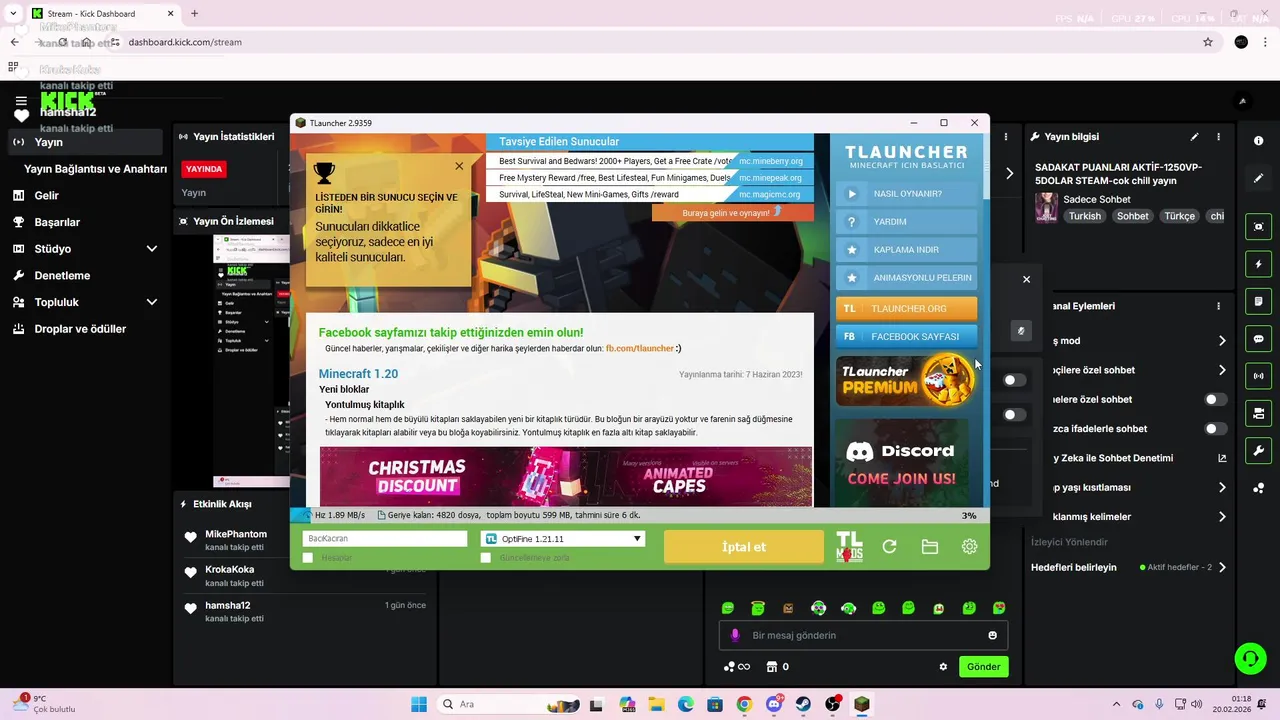
Task: Expand the Stüdyo sidebar section
Action: tap(152, 249)
